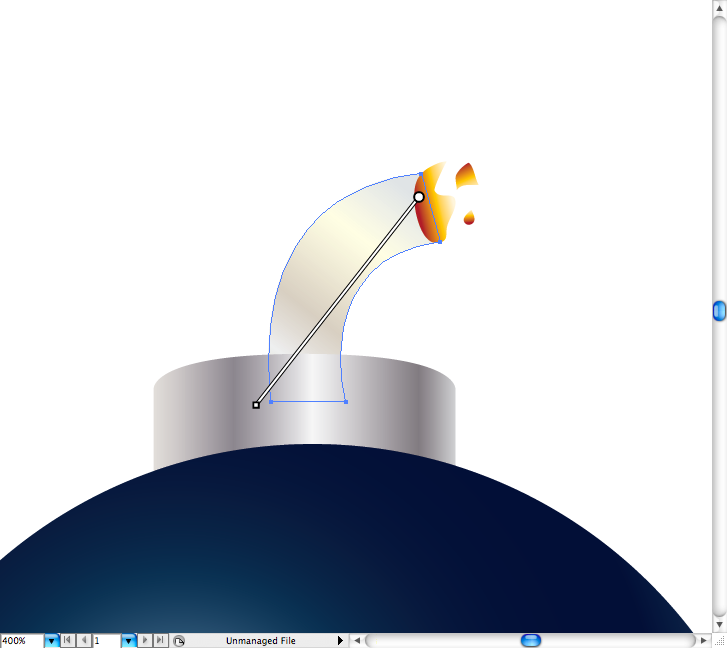Click the 400% zoom level field

[21, 640]
